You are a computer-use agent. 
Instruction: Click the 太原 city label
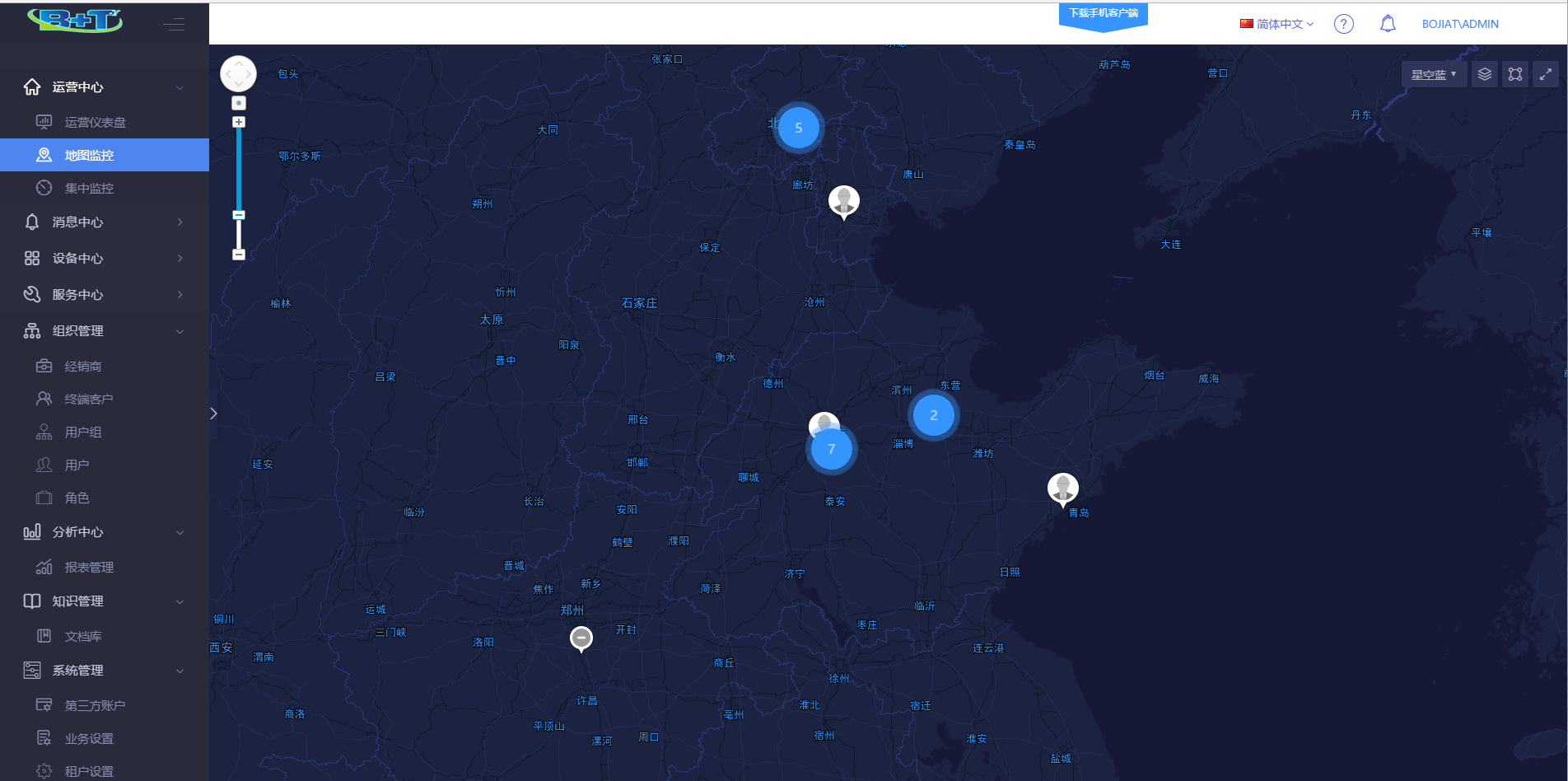pos(492,320)
